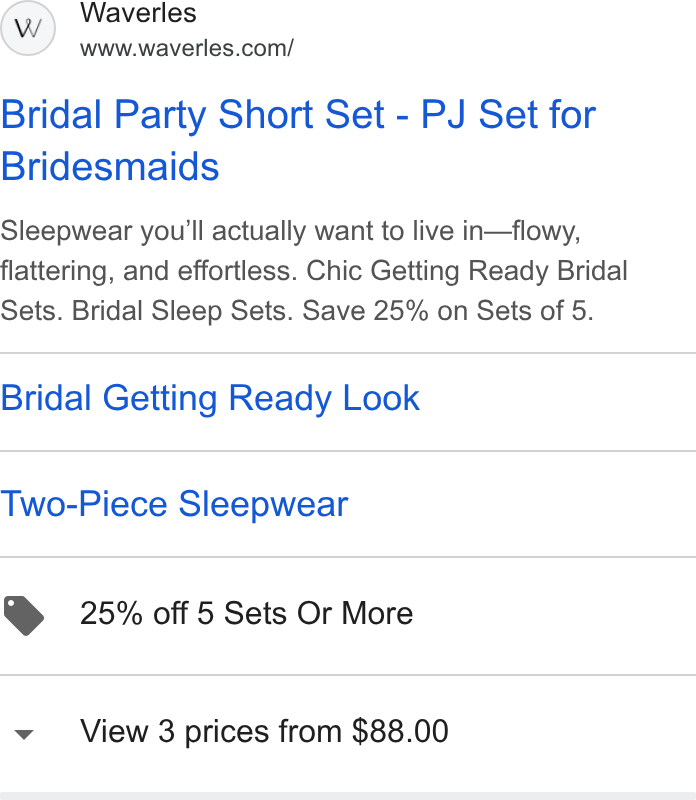Click the $88.00 starting price text
This screenshot has height=800, width=696.
coord(400,731)
